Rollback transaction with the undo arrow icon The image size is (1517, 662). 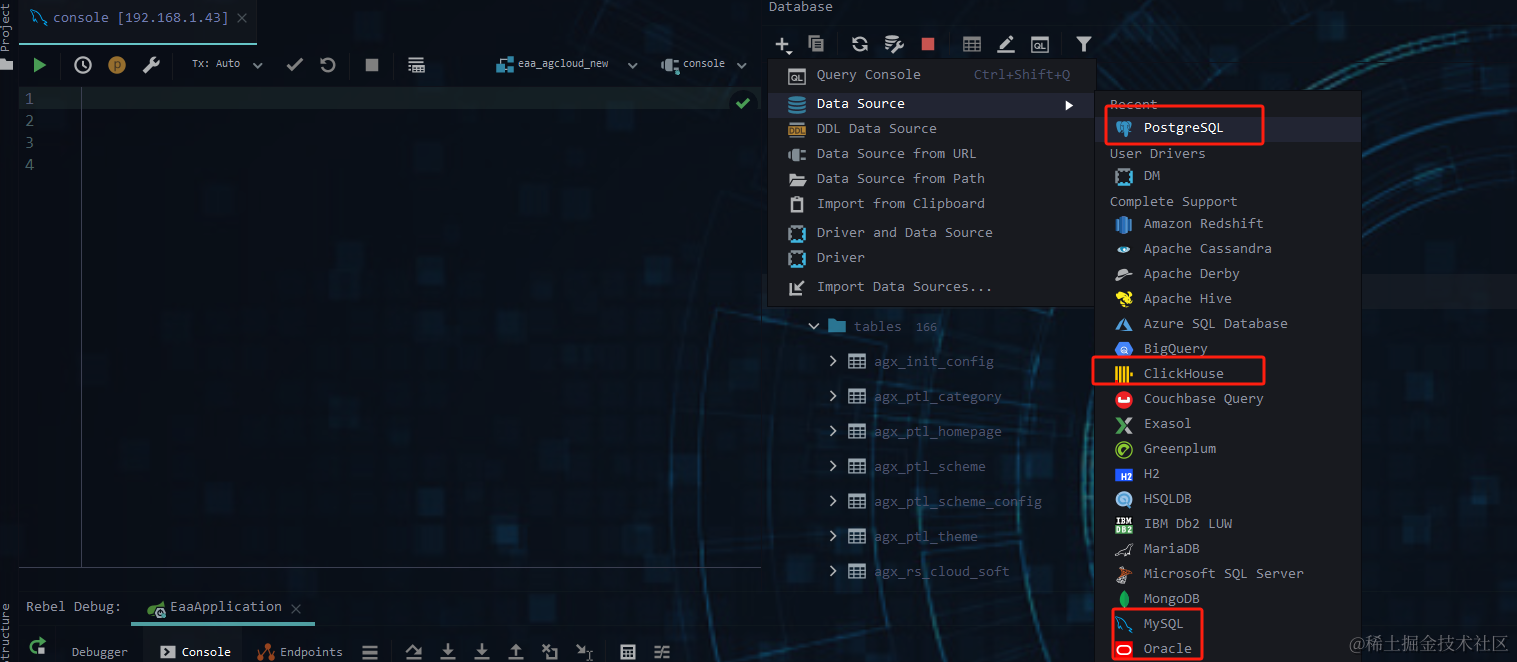point(328,65)
